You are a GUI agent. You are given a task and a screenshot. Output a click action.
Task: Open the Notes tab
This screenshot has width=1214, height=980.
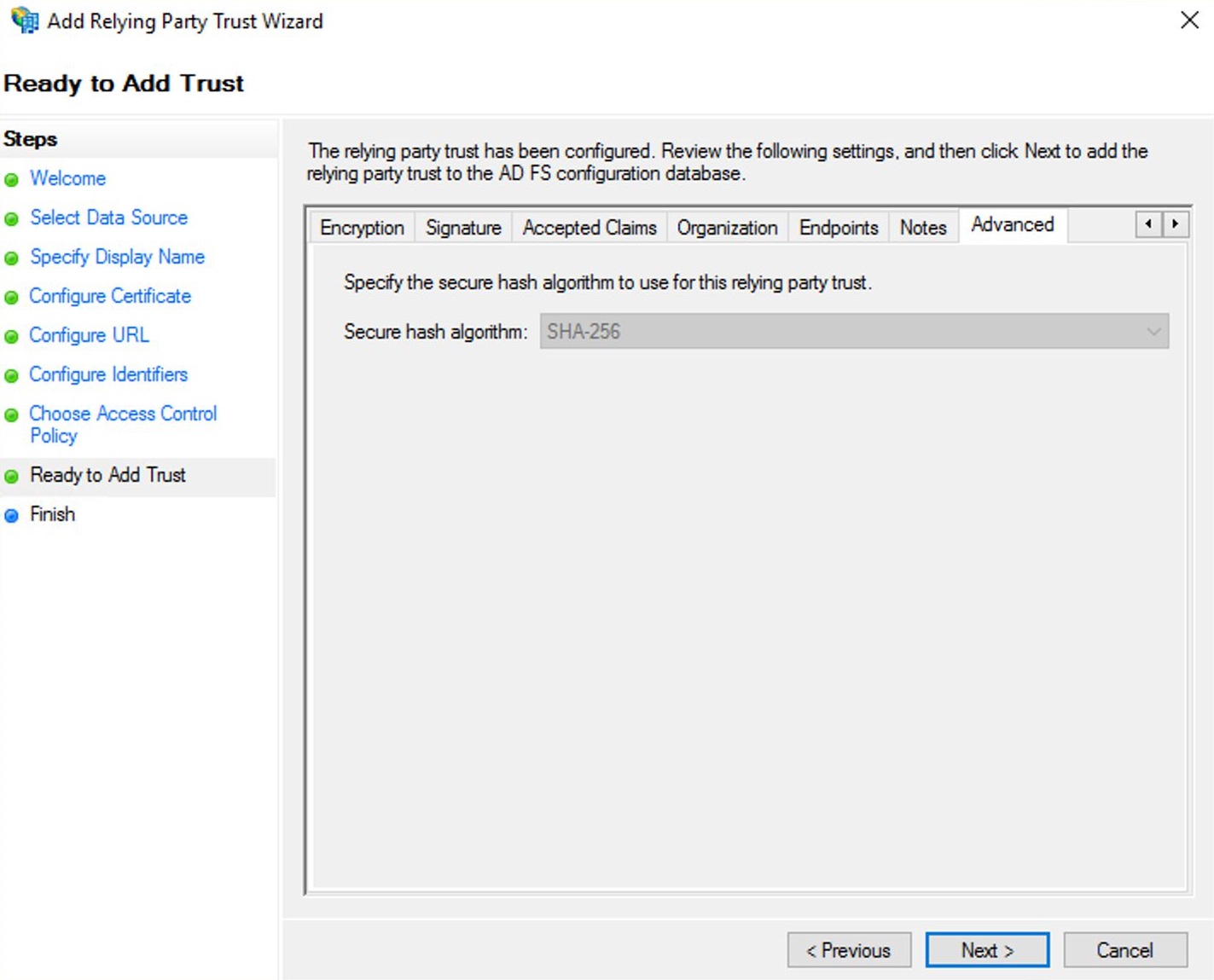(923, 228)
